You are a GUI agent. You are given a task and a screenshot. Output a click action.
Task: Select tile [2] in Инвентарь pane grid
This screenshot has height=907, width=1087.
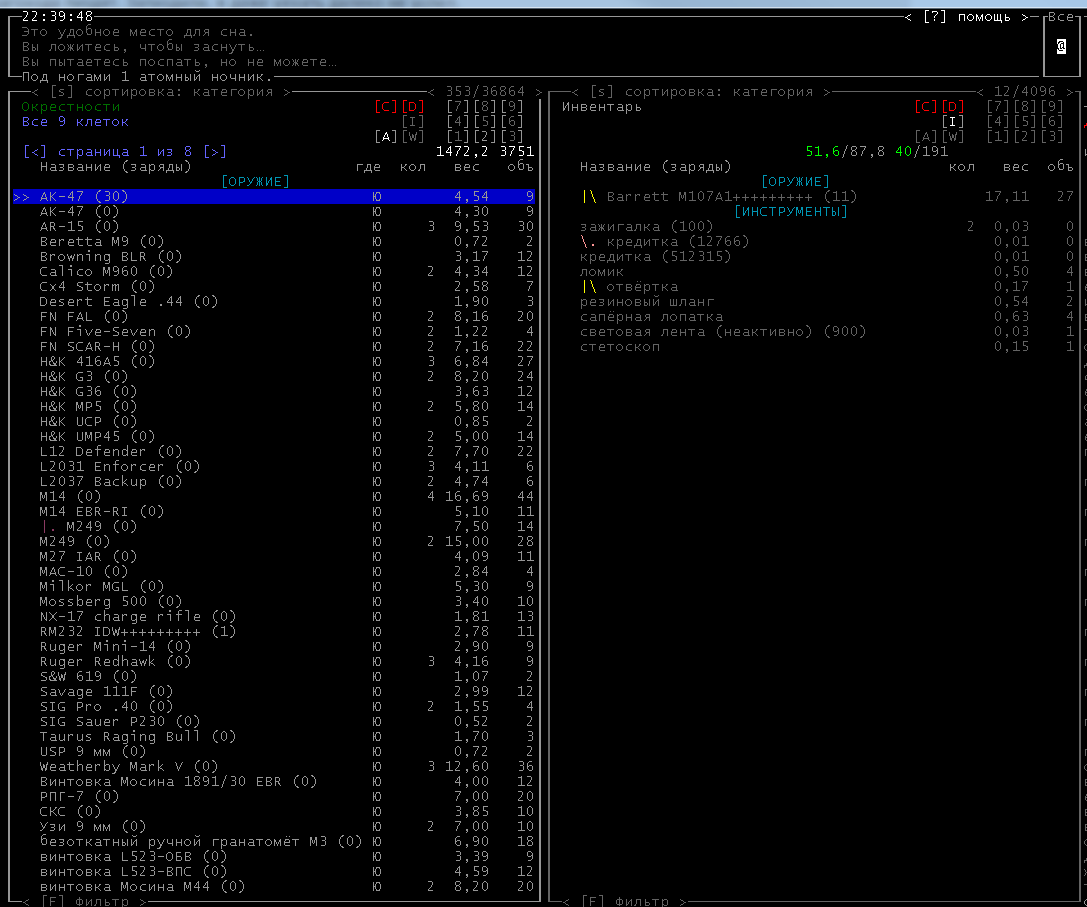click(x=1025, y=137)
